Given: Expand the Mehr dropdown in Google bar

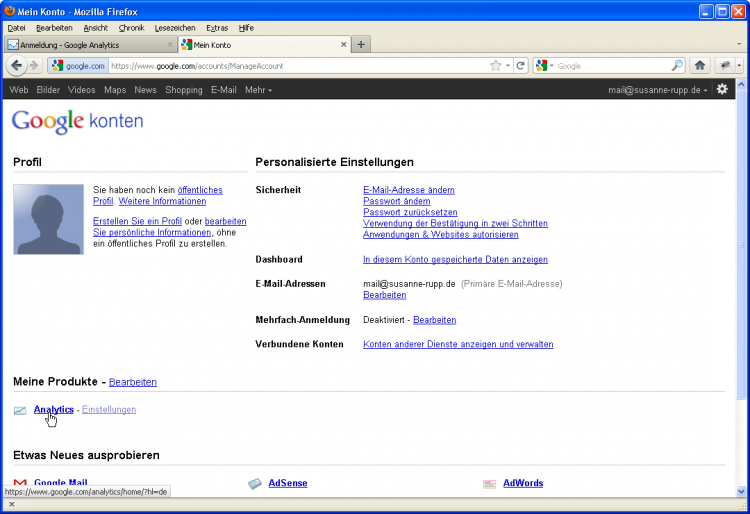Looking at the screenshot, I should point(258,90).
